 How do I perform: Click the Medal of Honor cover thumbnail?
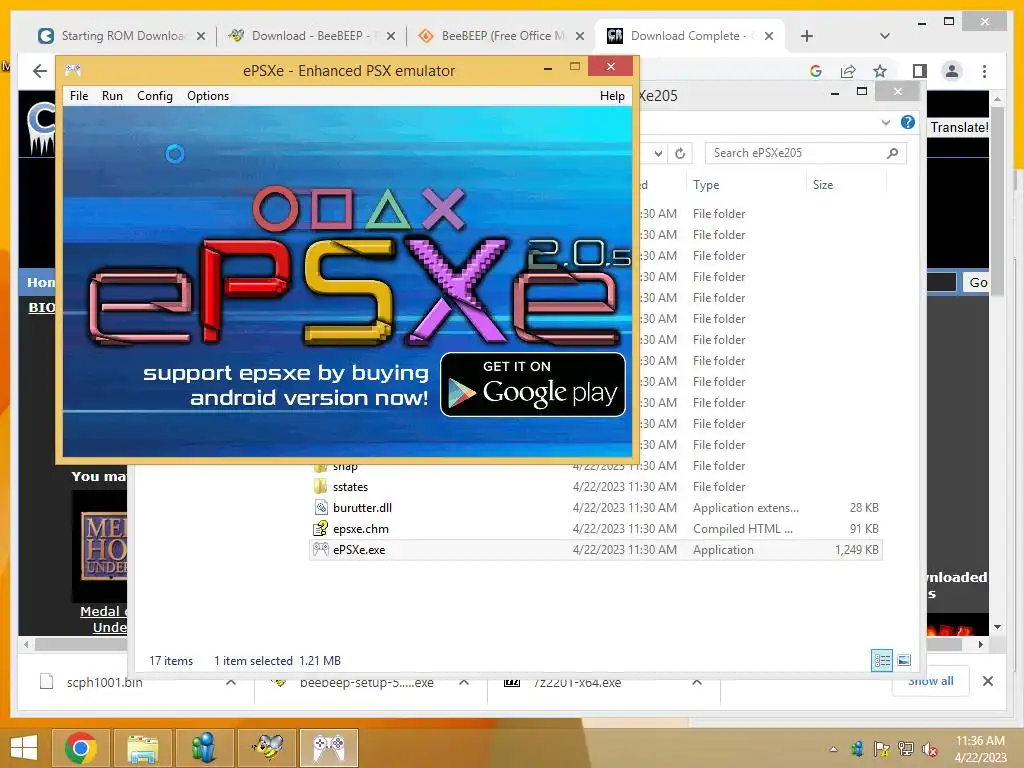[x=99, y=545]
